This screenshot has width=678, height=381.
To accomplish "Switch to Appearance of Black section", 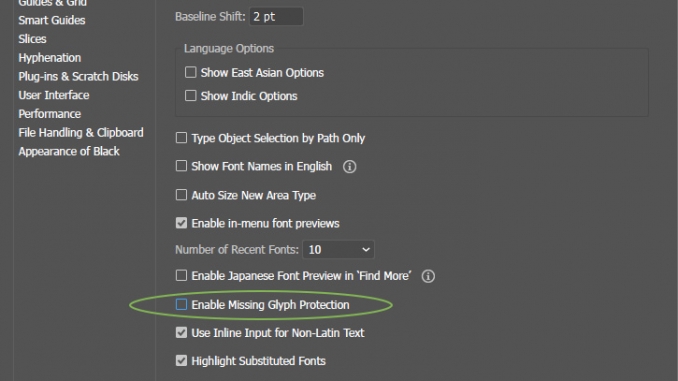I will point(69,151).
